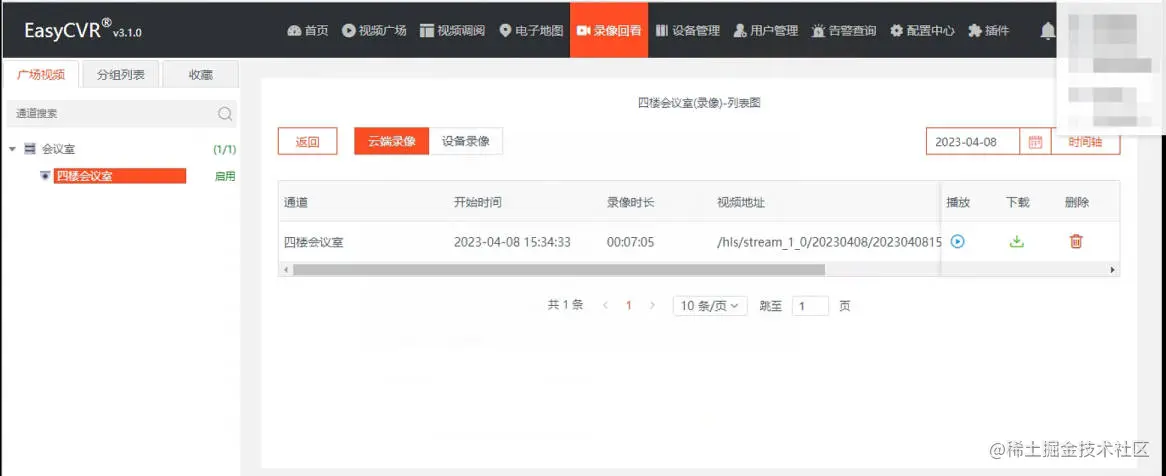Click the 启用 status text
Viewport: 1166px width, 476px height.
point(225,176)
